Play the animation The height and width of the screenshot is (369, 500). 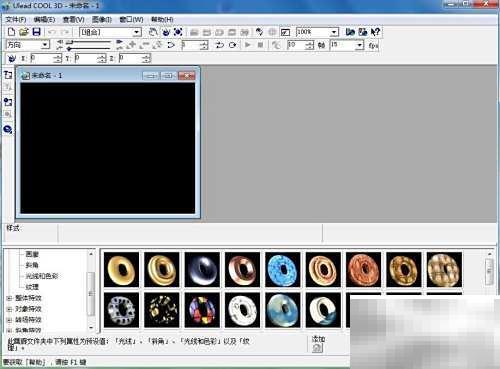click(248, 45)
